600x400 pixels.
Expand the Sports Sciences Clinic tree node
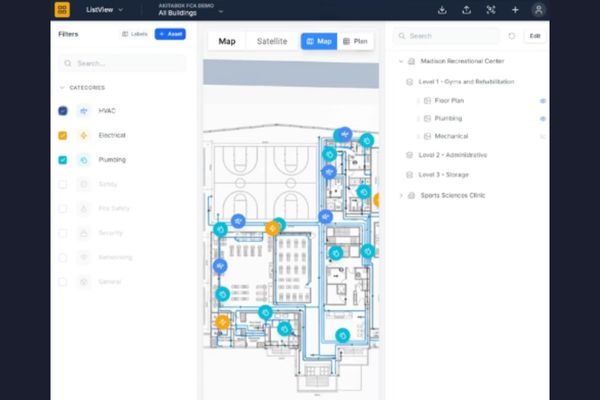click(x=401, y=195)
